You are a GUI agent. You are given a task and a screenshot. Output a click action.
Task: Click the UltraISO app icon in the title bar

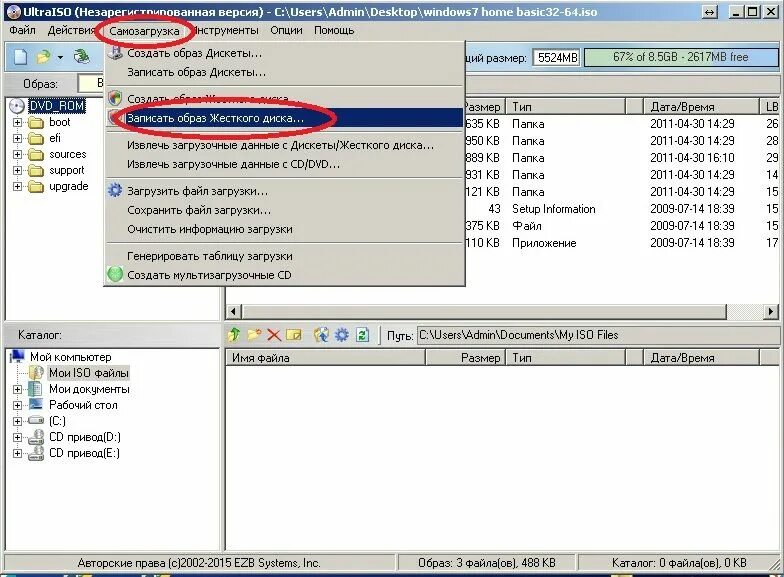tap(14, 12)
